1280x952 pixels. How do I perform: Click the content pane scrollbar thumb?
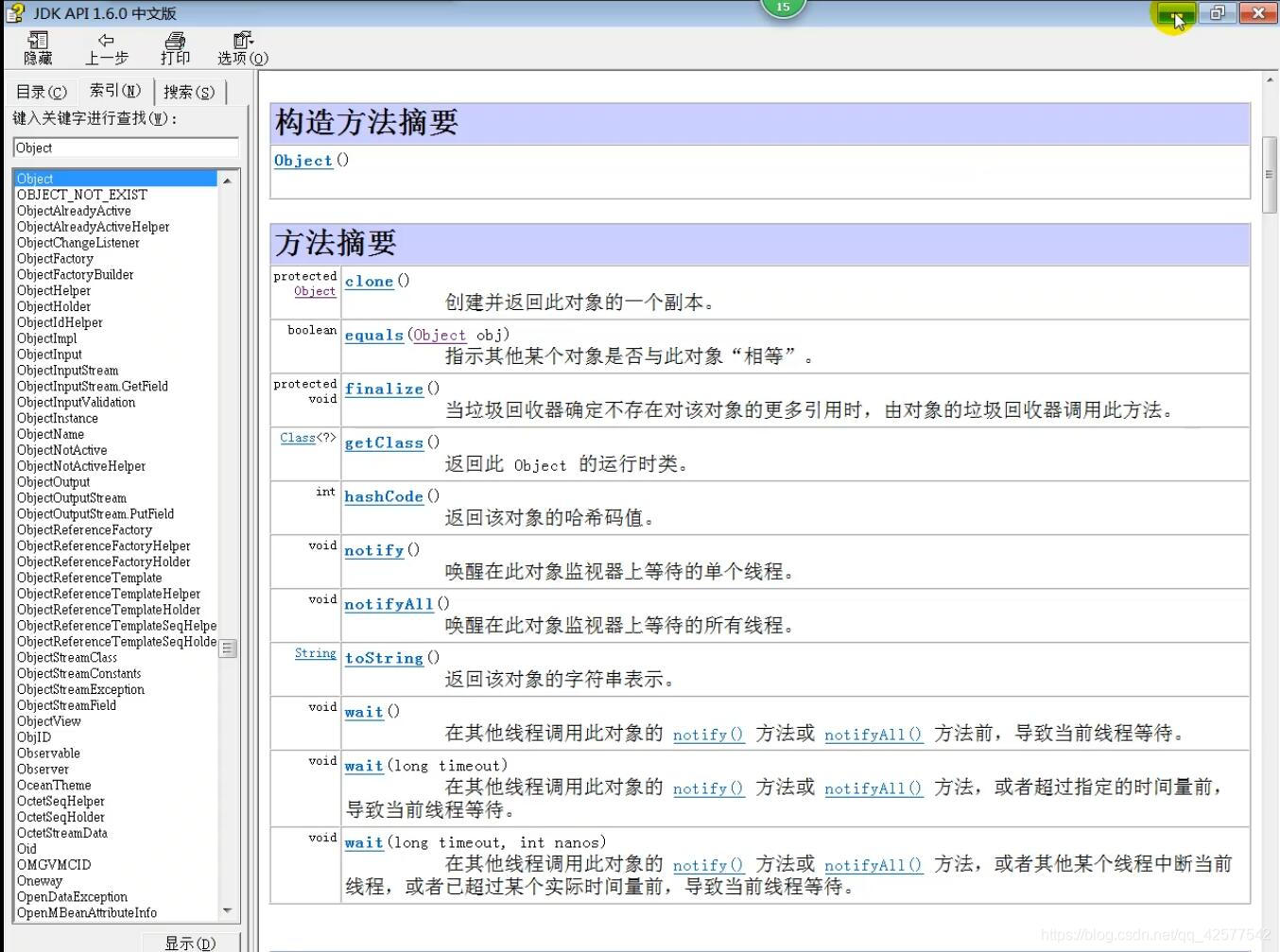tap(1270, 175)
